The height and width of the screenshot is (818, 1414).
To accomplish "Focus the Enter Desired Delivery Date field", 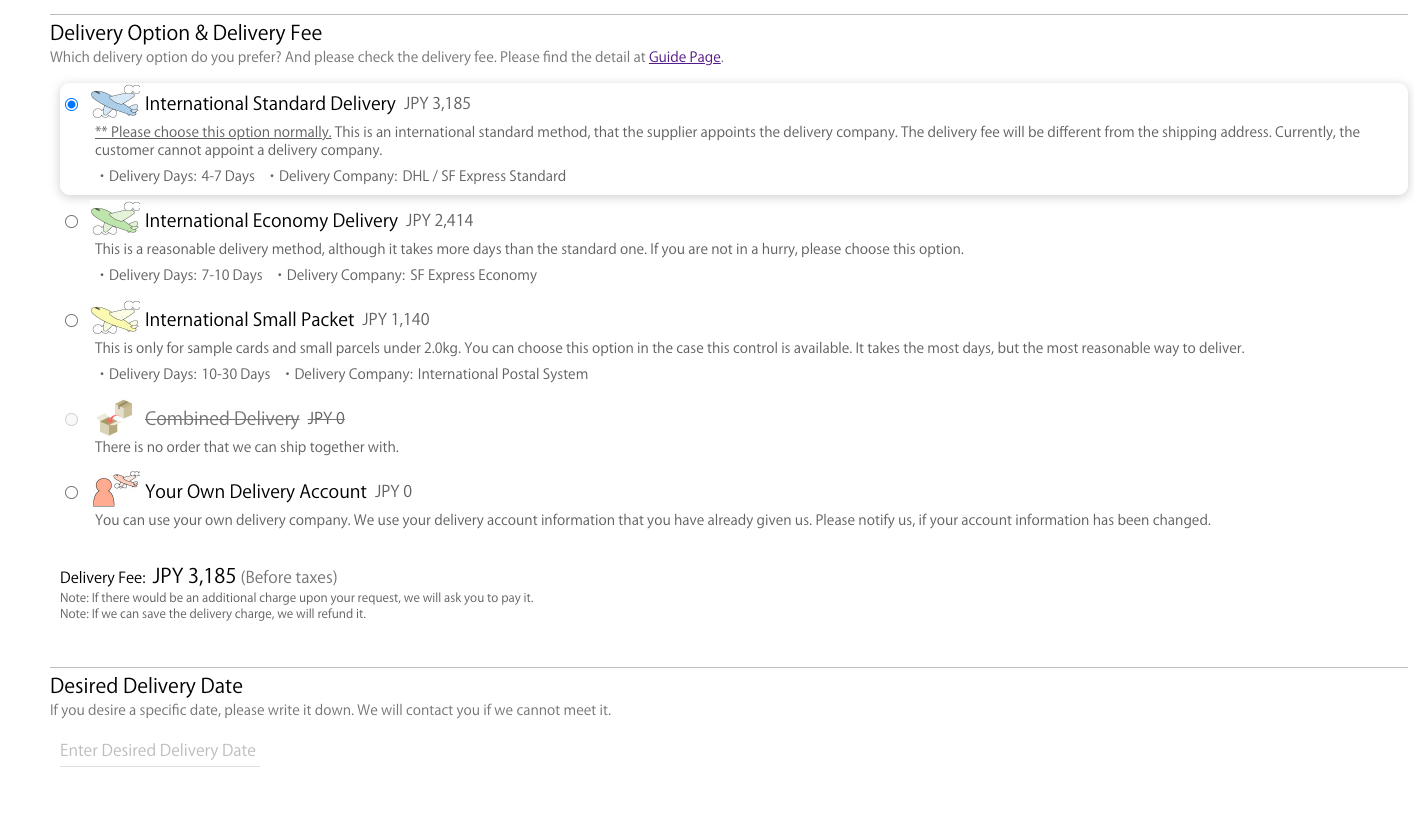I will point(159,750).
